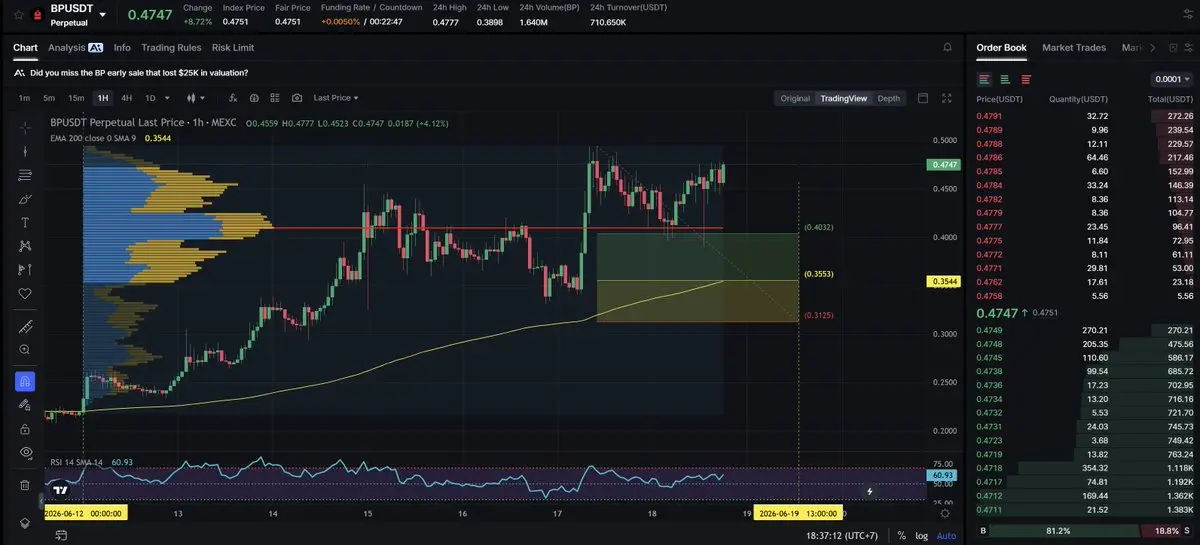Viewport: 1200px width, 545px height.
Task: Toggle the chart window layout icon
Action: pyautogui.click(x=922, y=98)
